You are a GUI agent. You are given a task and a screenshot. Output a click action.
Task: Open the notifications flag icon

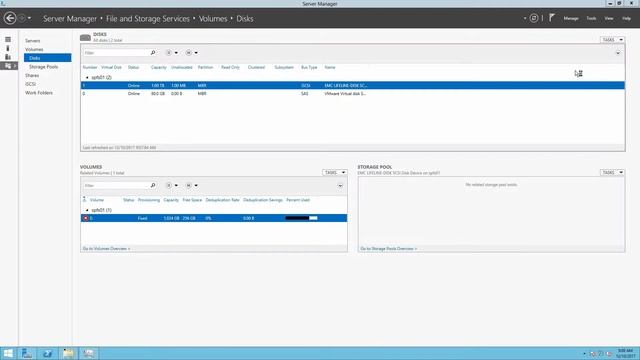[x=552, y=18]
